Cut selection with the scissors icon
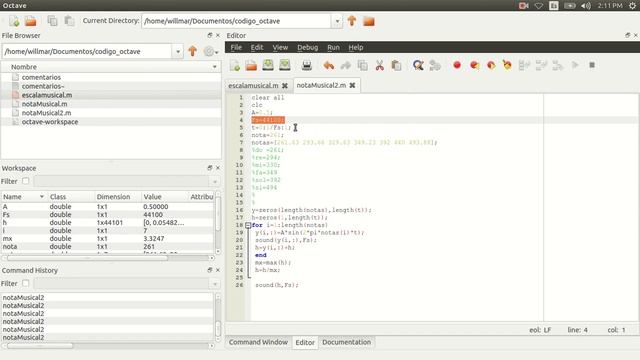Viewport: 640px width, 360px height. 380,65
